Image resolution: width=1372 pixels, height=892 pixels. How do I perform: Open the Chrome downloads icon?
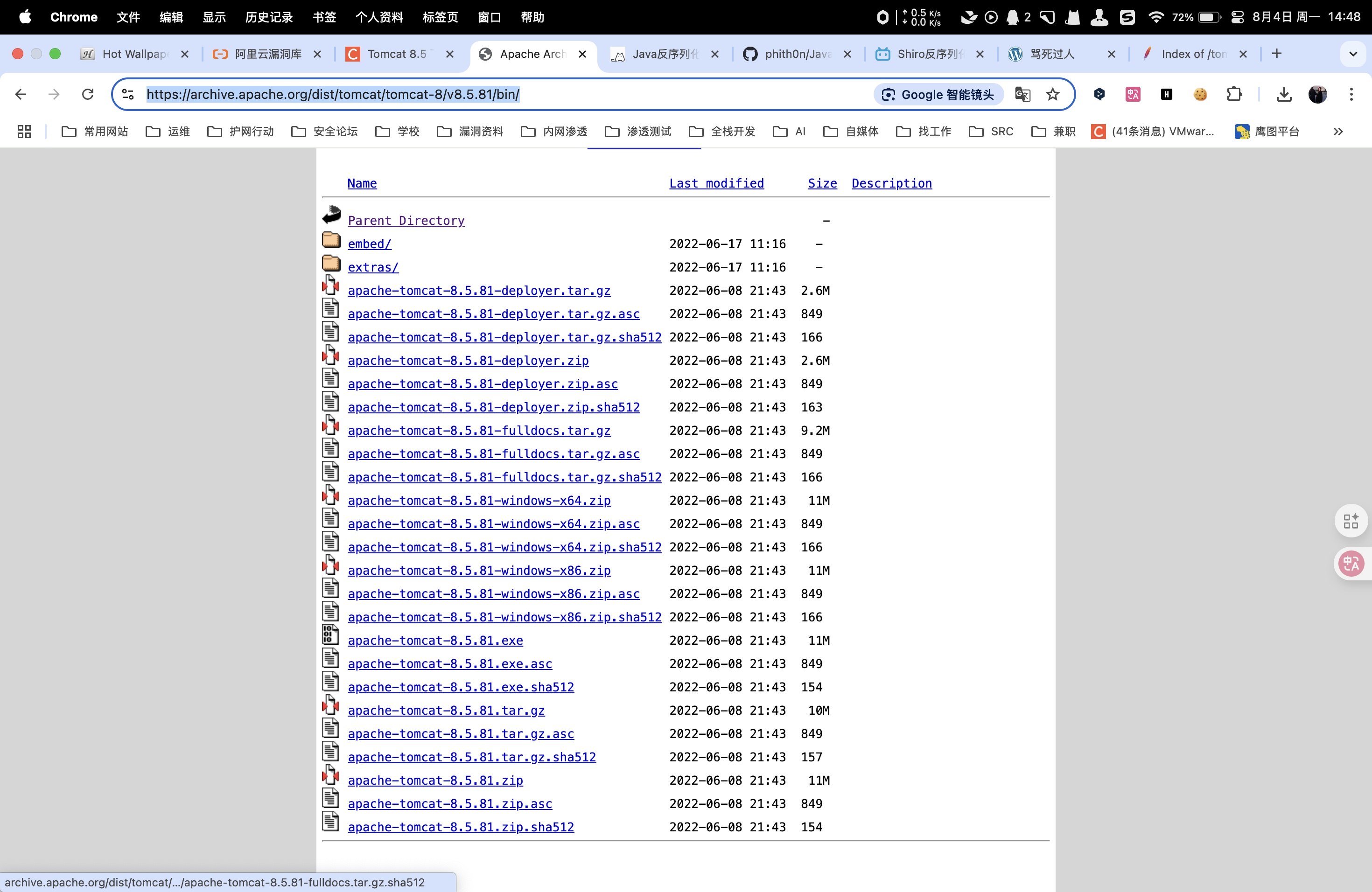(x=1284, y=94)
